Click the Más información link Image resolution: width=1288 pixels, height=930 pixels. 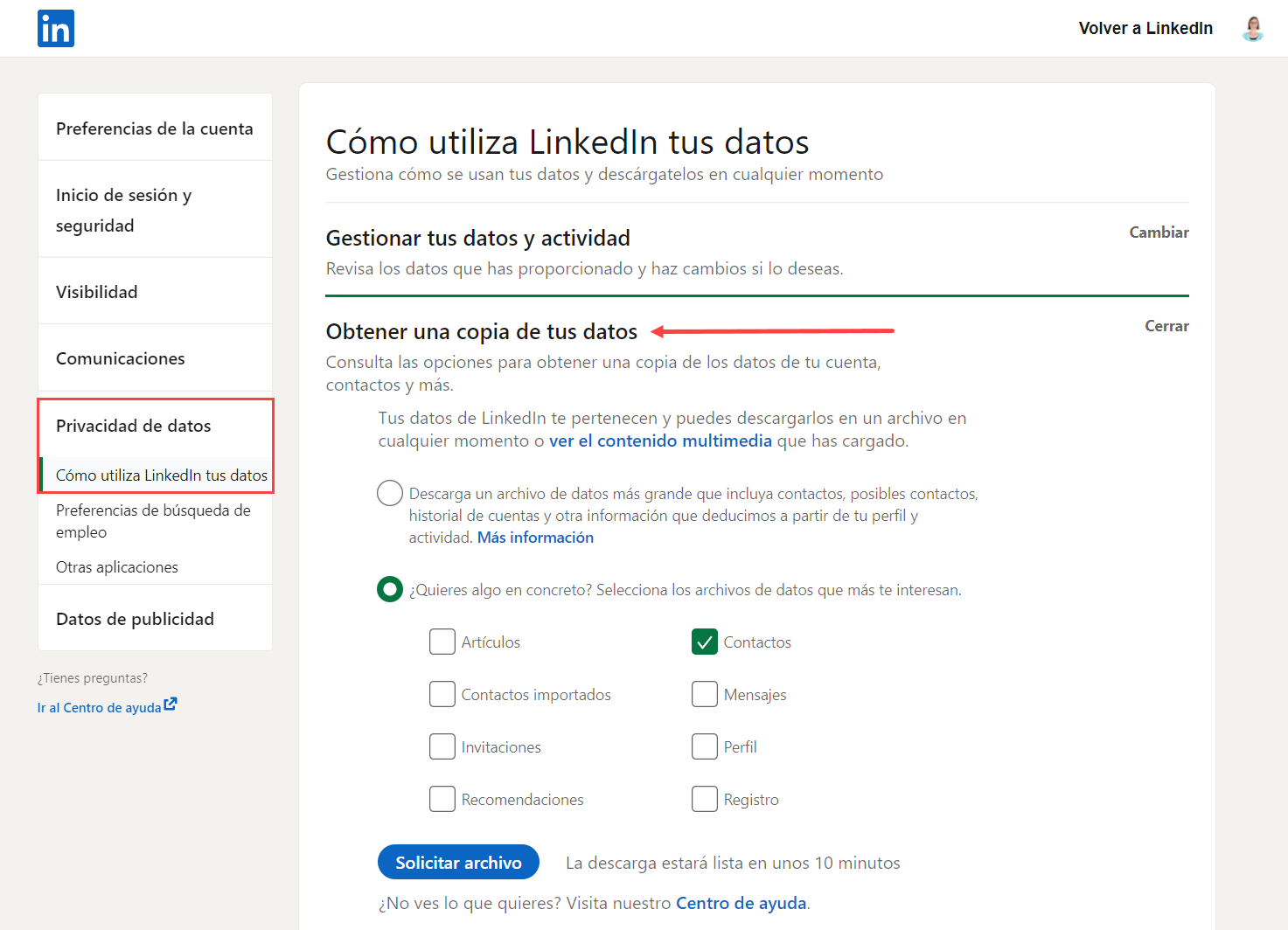tap(535, 538)
